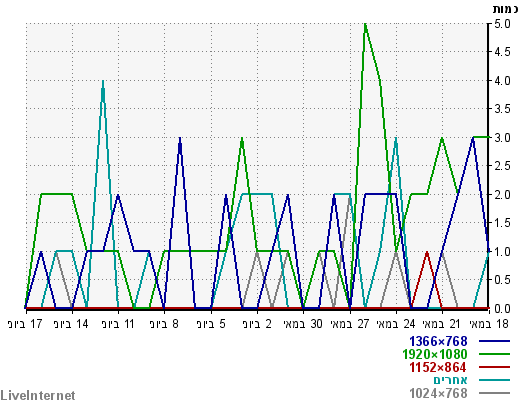Click the 2 ביונ date label

(x=257, y=324)
